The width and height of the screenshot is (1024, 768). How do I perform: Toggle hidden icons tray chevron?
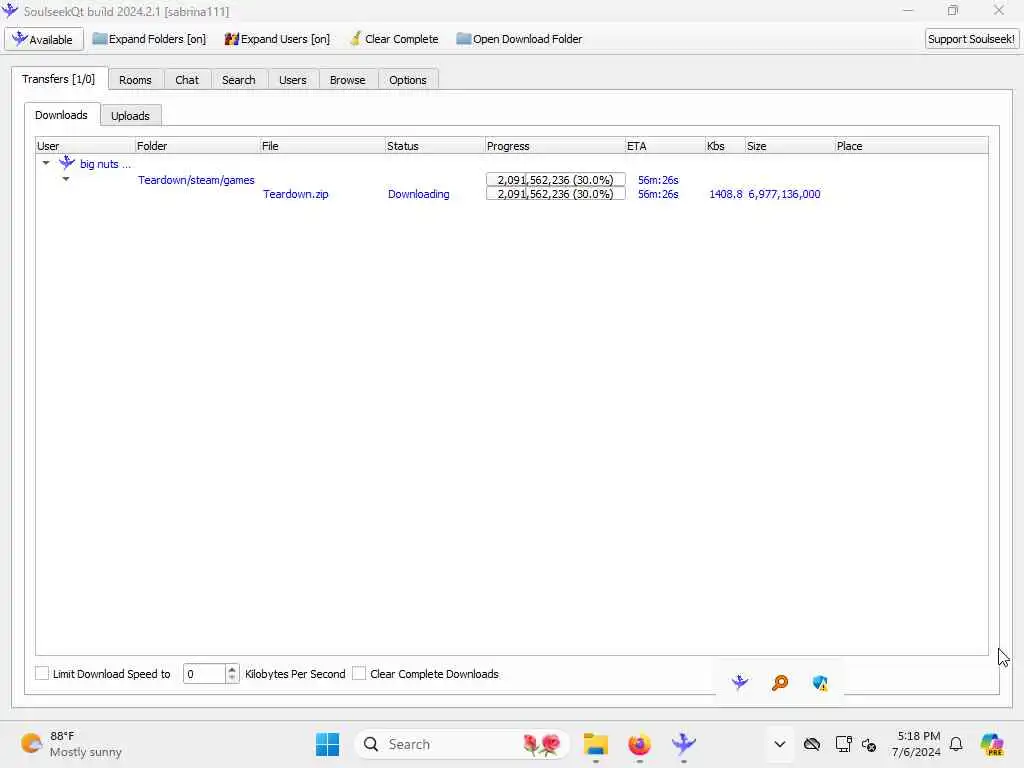coord(780,744)
